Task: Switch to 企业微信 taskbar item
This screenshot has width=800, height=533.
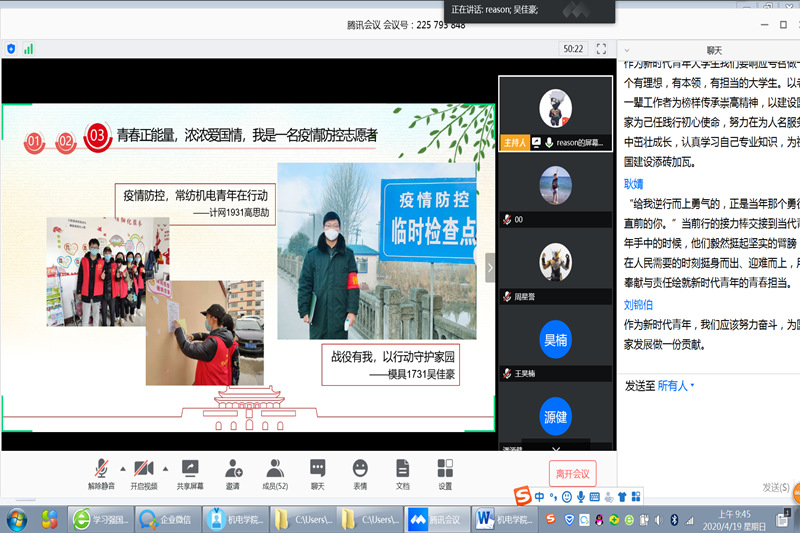Action: [x=167, y=520]
